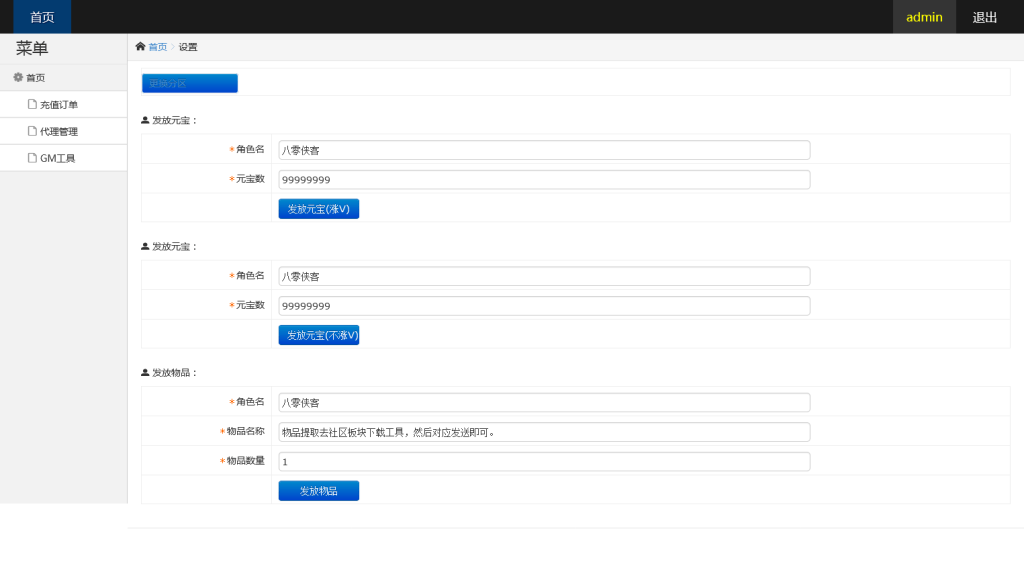Viewport: 1024px width, 572px height.
Task: Select the 首页 tab in top navigation bar
Action: tap(42, 17)
